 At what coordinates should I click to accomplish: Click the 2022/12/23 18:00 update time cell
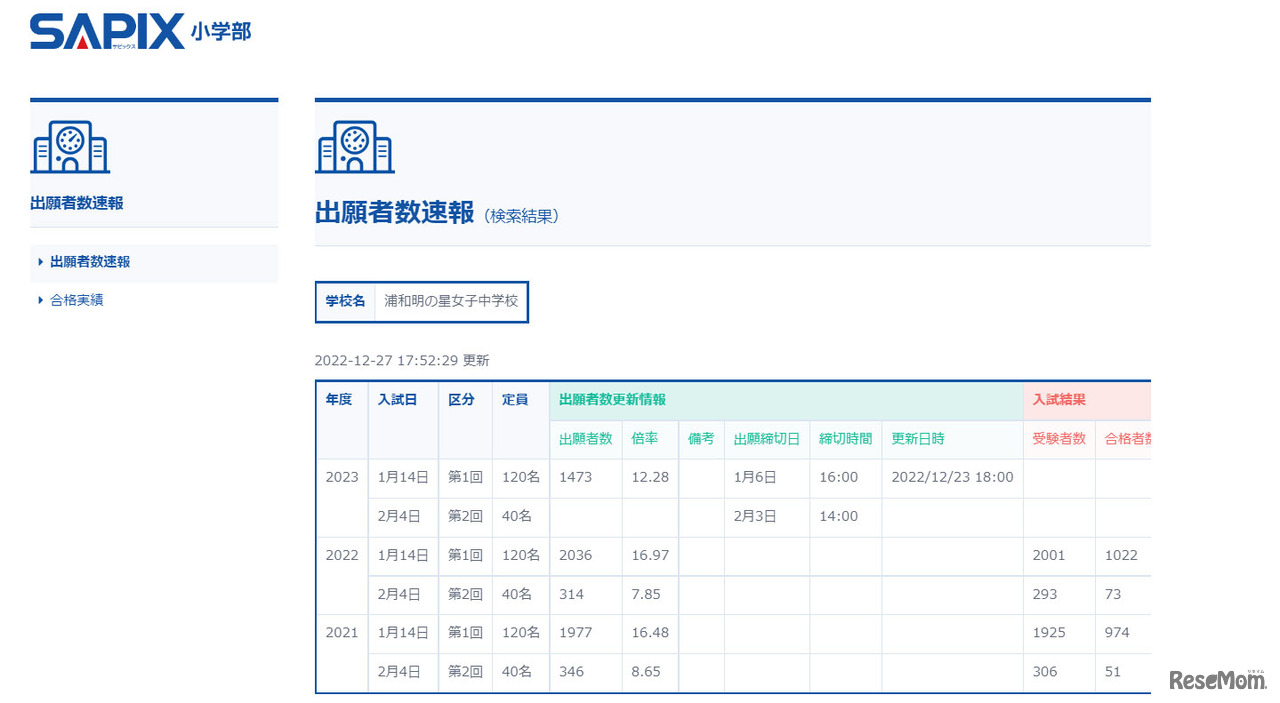pyautogui.click(x=952, y=477)
